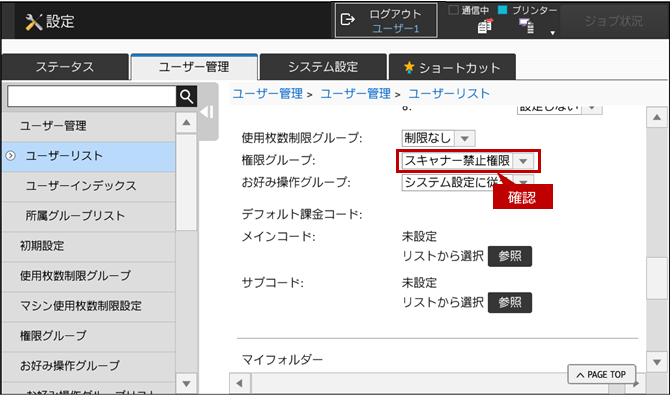
Task: Select 所属グループリスト in the side menu
Action: (x=88, y=216)
